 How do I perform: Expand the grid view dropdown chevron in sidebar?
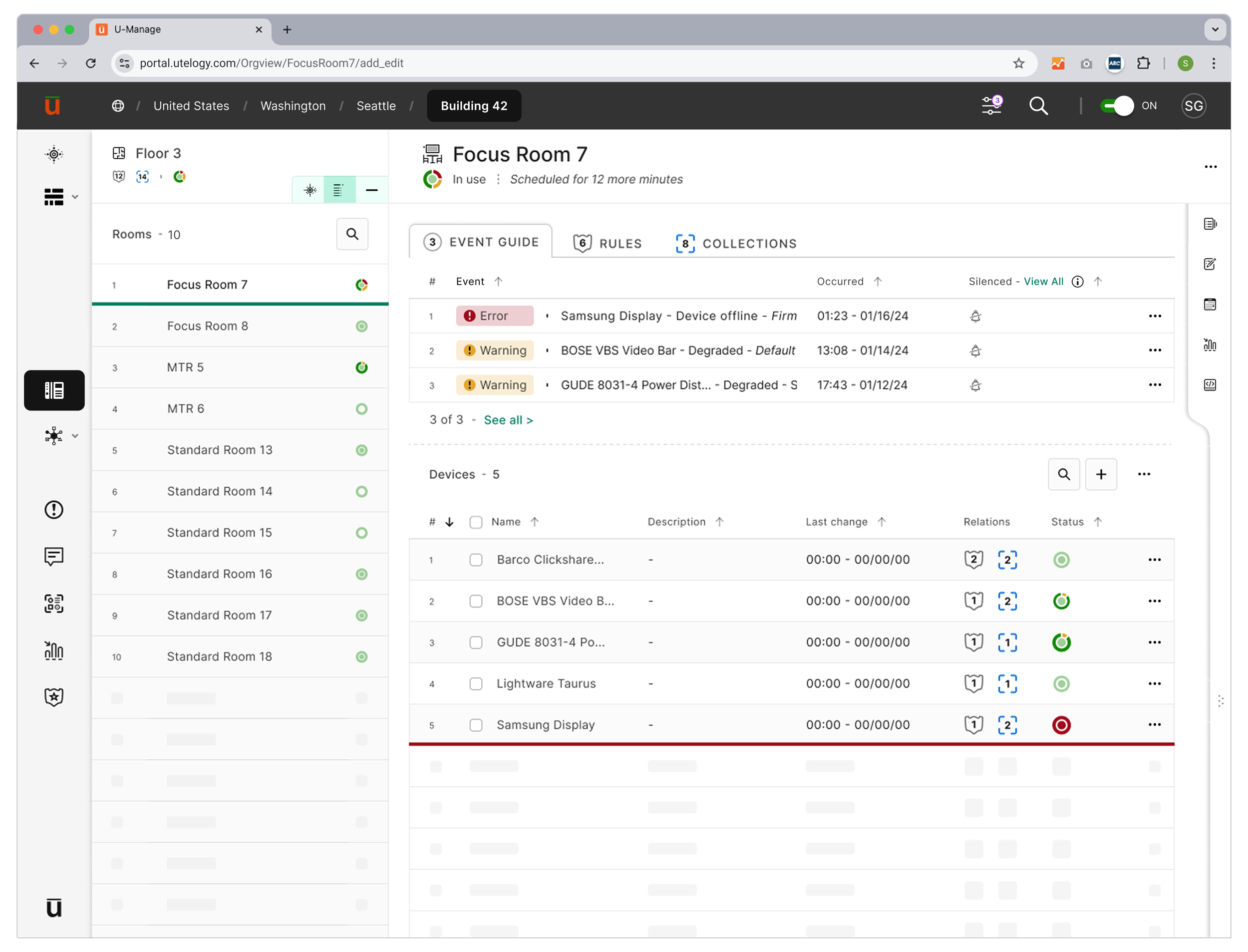pos(75,197)
